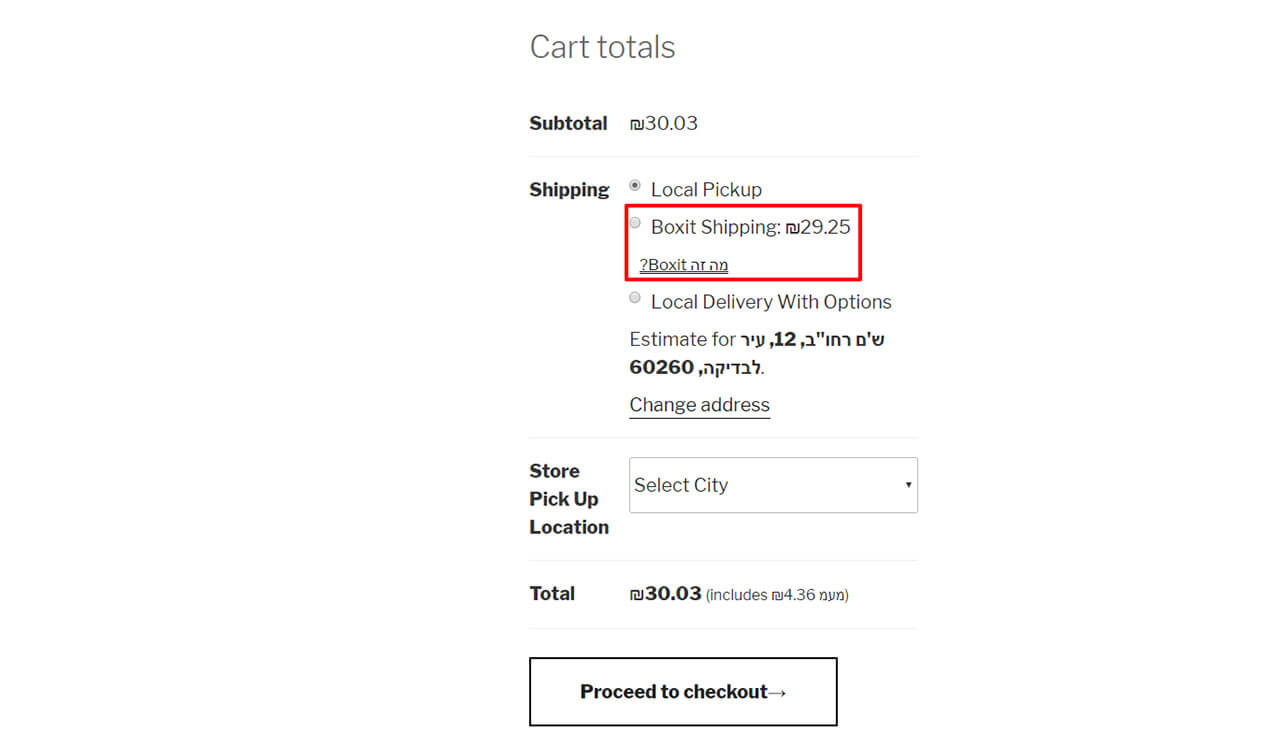The width and height of the screenshot is (1280, 746).
Task: Click the Cart totals heading
Action: (602, 47)
